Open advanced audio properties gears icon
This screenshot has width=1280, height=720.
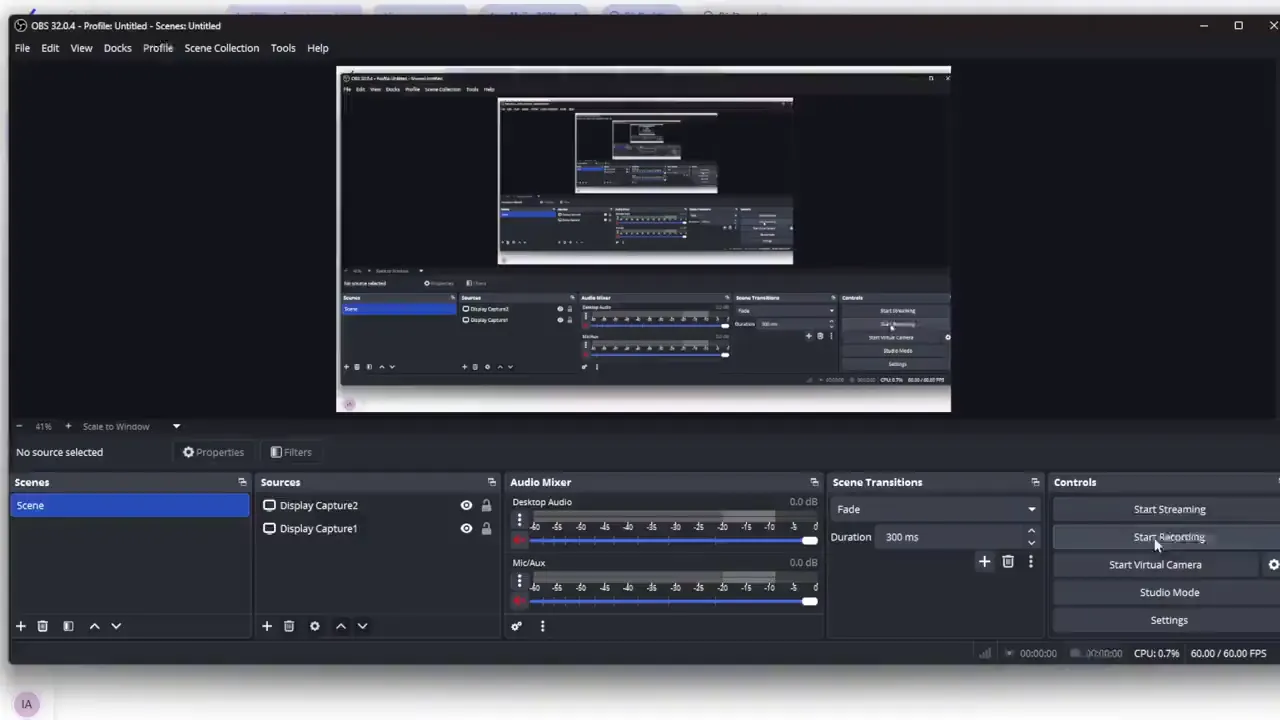(516, 626)
